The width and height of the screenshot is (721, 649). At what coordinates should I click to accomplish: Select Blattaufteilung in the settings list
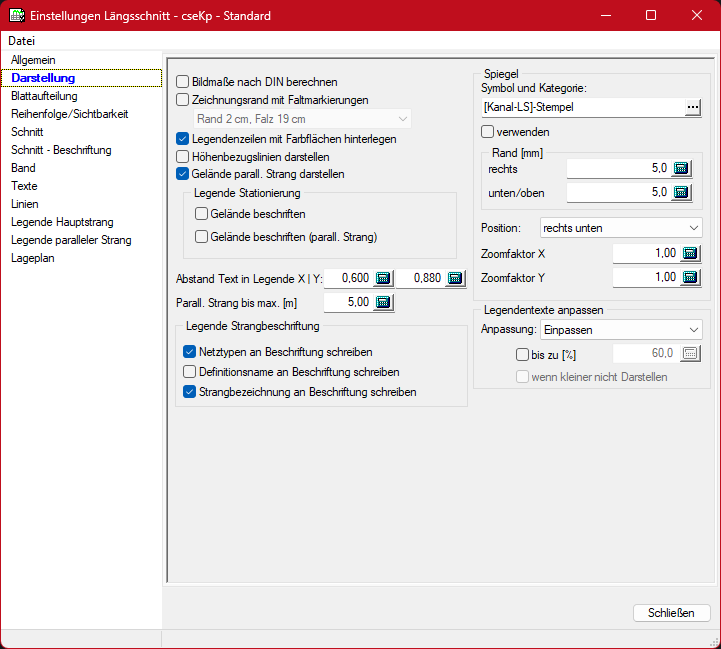click(x=44, y=96)
